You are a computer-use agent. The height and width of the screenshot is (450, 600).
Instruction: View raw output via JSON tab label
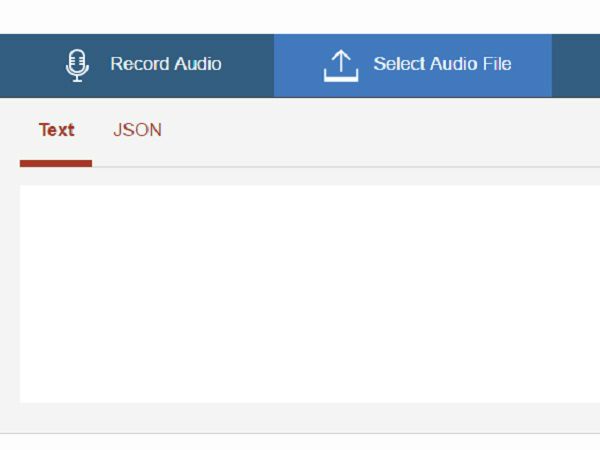pyautogui.click(x=137, y=130)
